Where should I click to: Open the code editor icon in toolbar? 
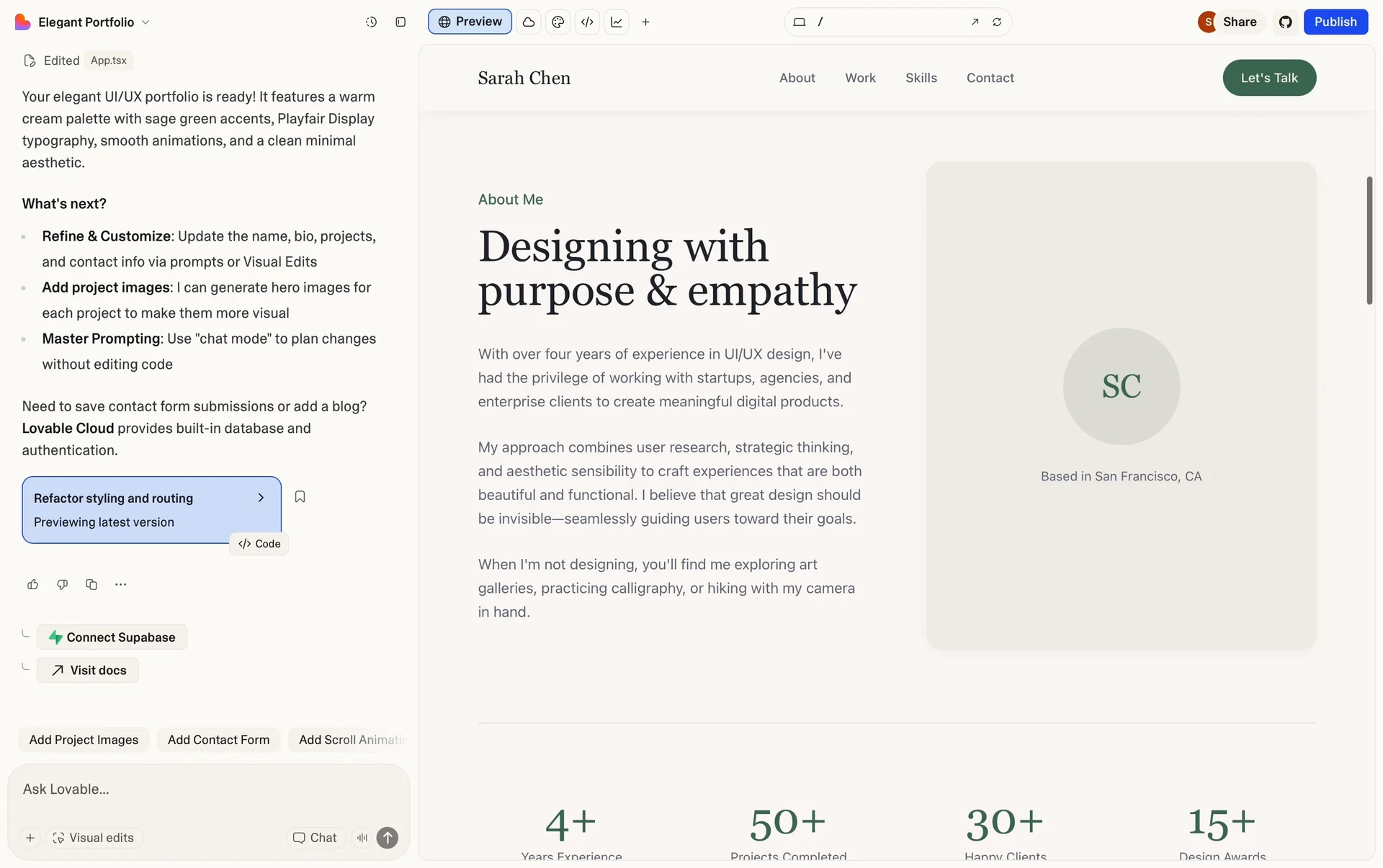[587, 22]
